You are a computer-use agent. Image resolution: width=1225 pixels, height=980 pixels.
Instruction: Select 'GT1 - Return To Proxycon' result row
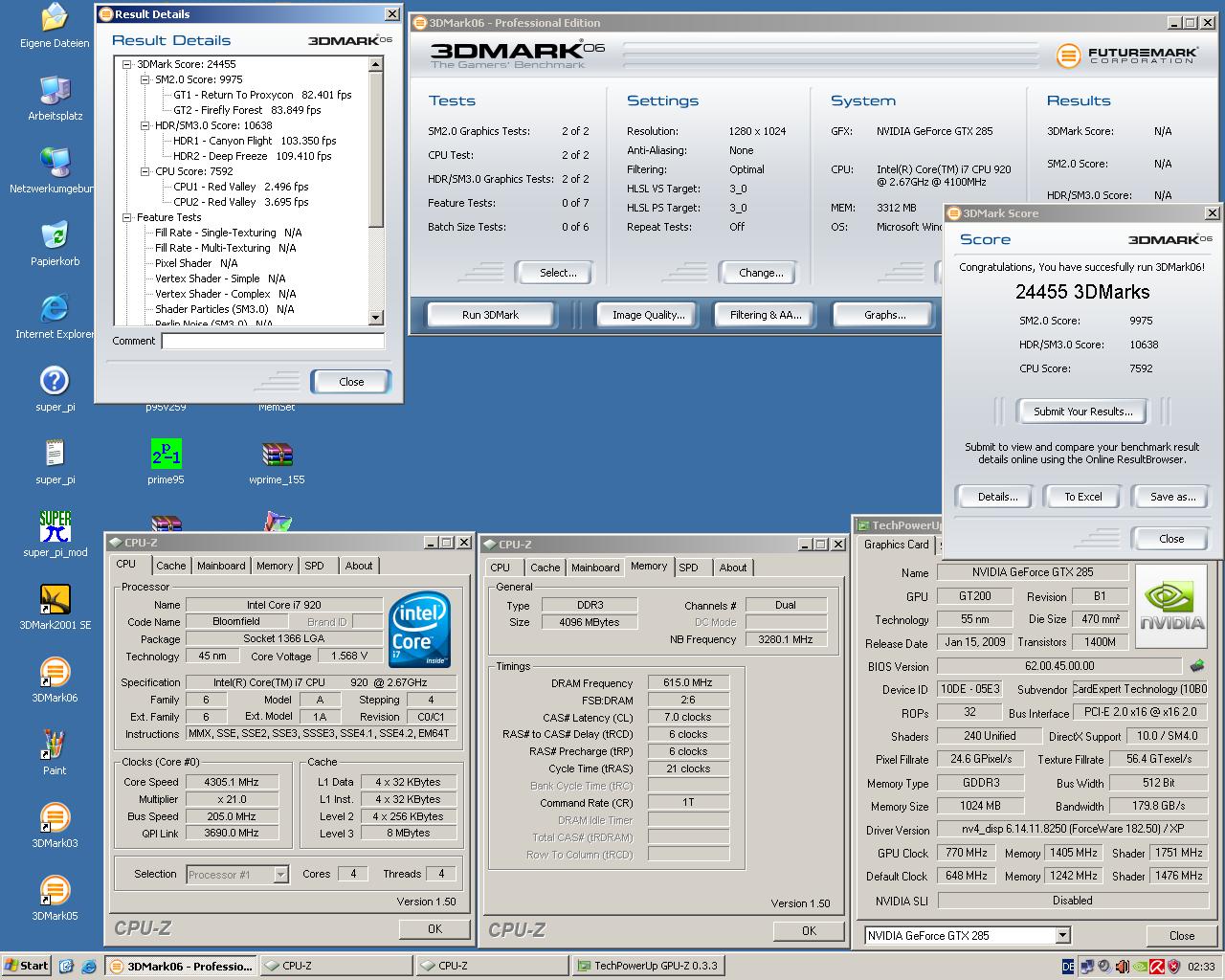(262, 95)
